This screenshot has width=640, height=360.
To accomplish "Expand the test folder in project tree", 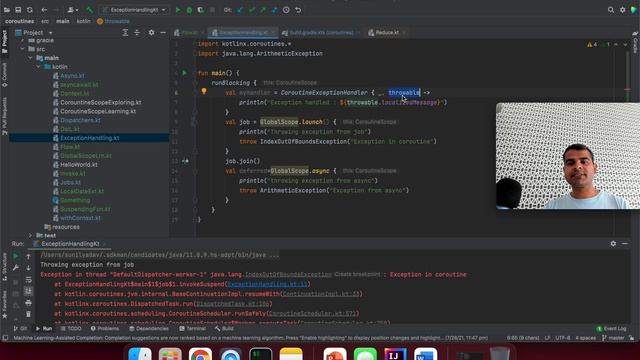I will (31, 236).
